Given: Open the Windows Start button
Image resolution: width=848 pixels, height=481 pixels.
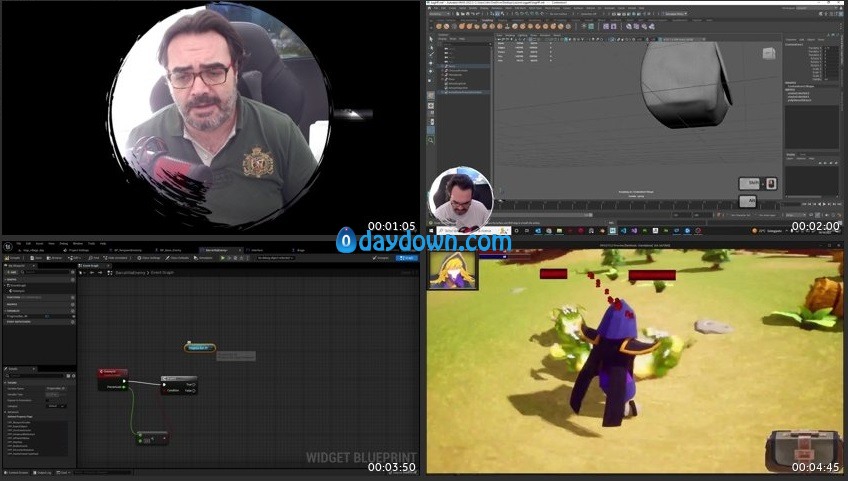Looking at the screenshot, I should coord(430,230).
